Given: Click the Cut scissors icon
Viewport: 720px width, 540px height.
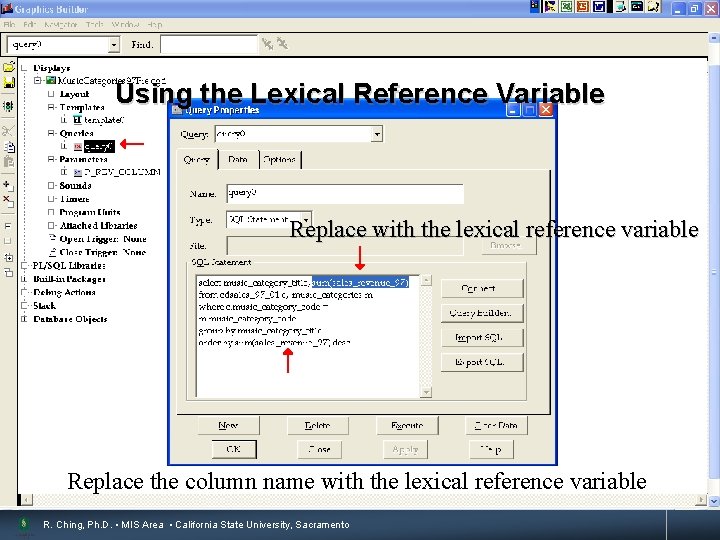Looking at the screenshot, I should click(x=8, y=131).
